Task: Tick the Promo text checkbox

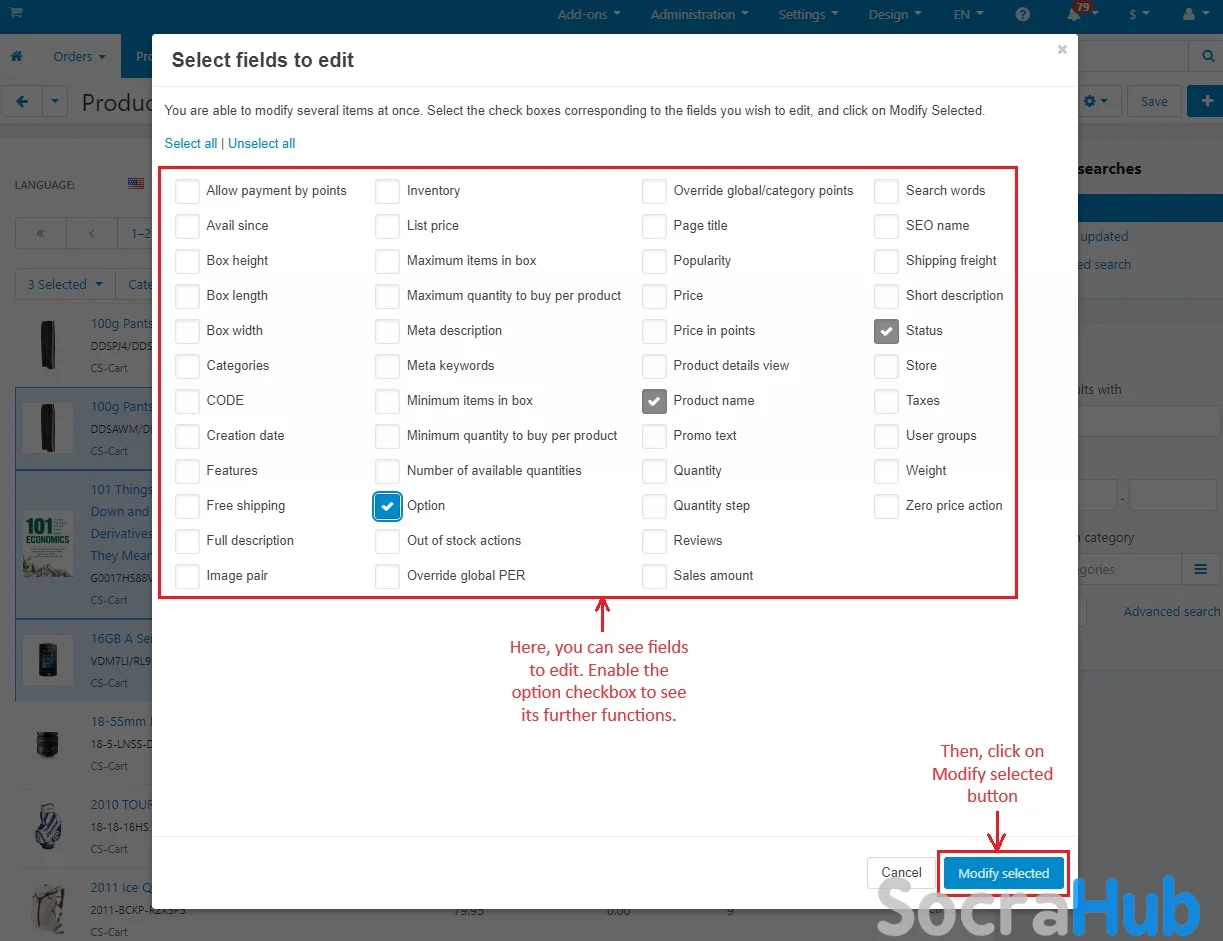Action: 654,436
